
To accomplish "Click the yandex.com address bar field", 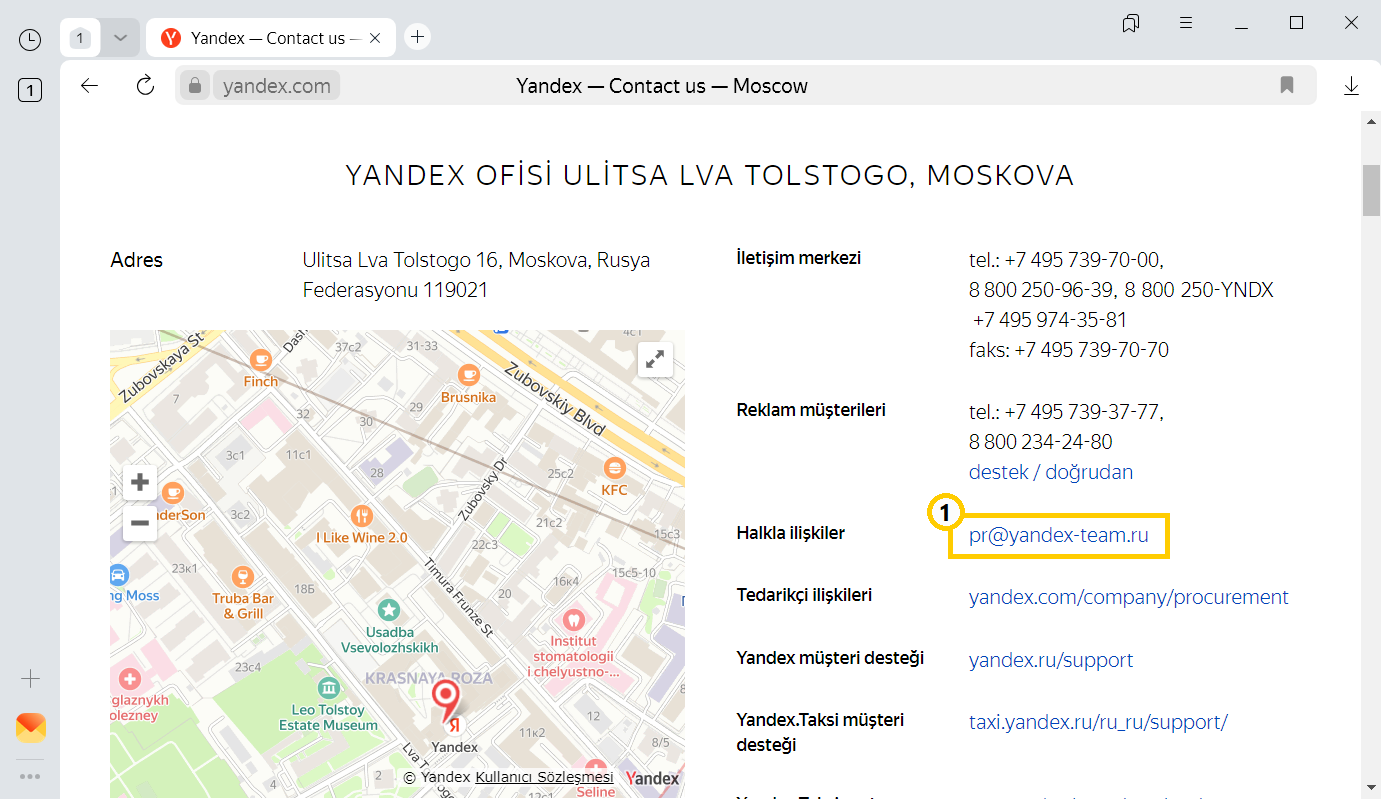I will [x=277, y=86].
